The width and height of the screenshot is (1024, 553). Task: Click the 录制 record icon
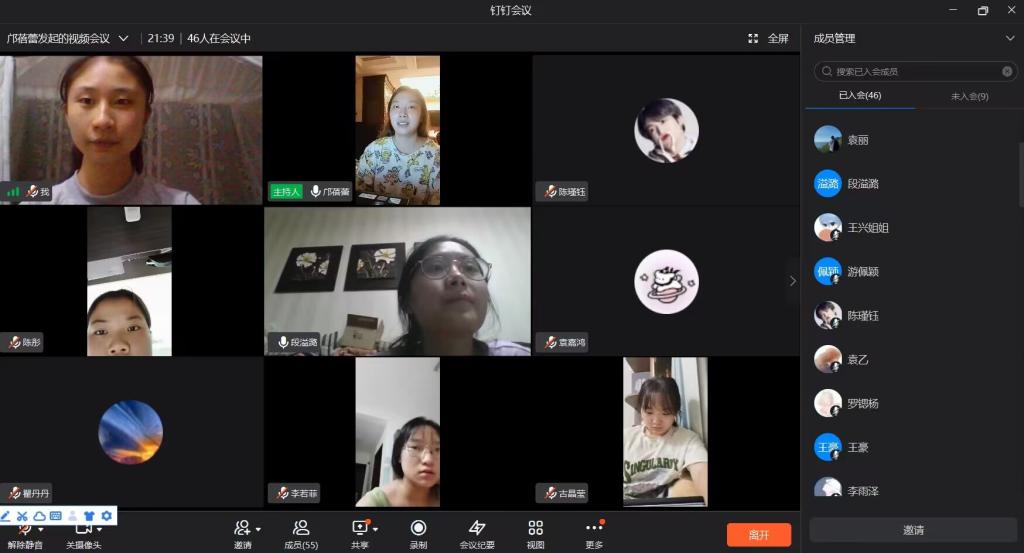point(418,528)
